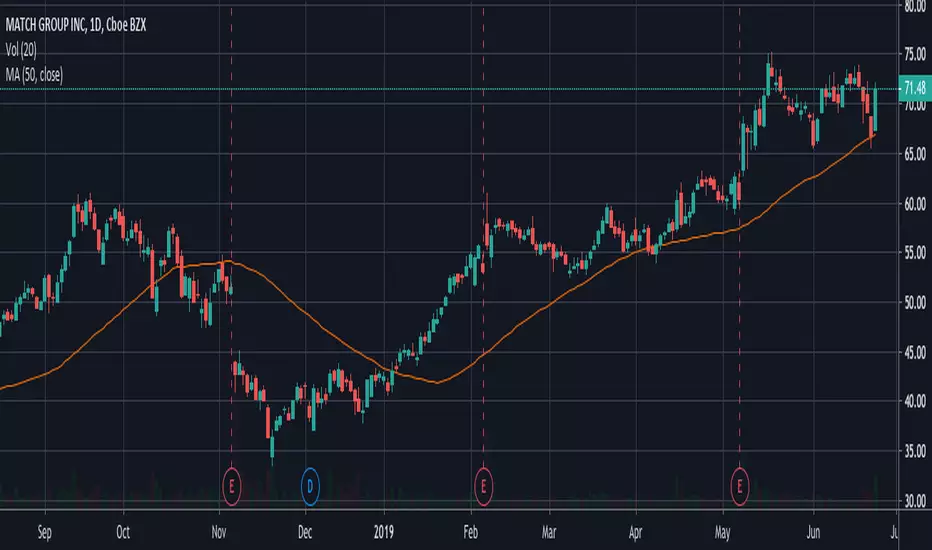Screen dimensions: 932x550
Task: Click the 50.00 price axis label
Action: pyautogui.click(x=915, y=303)
